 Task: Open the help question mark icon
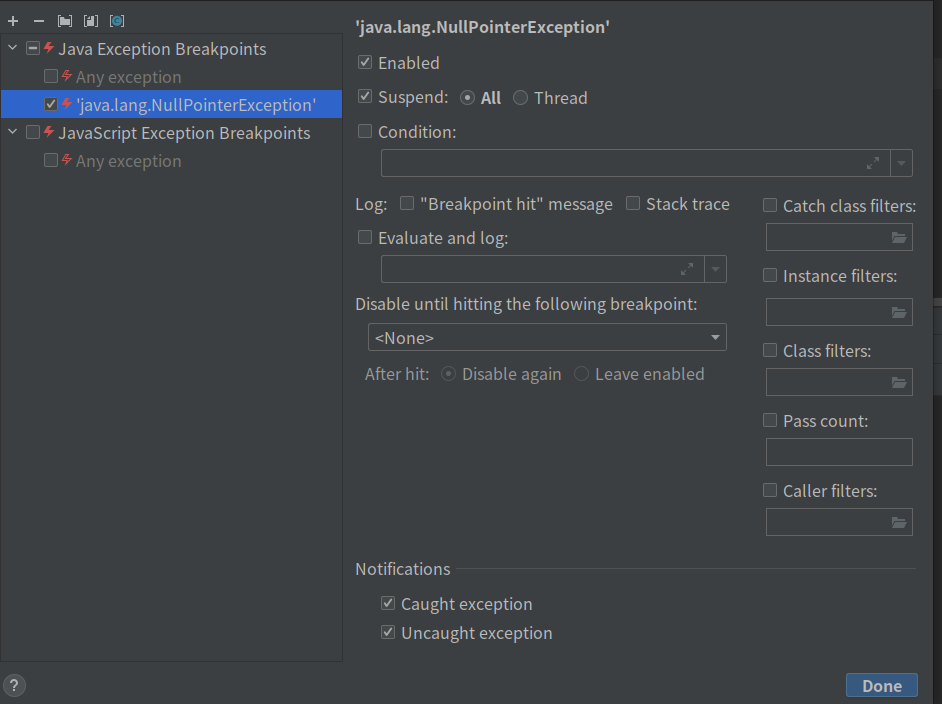[15, 685]
